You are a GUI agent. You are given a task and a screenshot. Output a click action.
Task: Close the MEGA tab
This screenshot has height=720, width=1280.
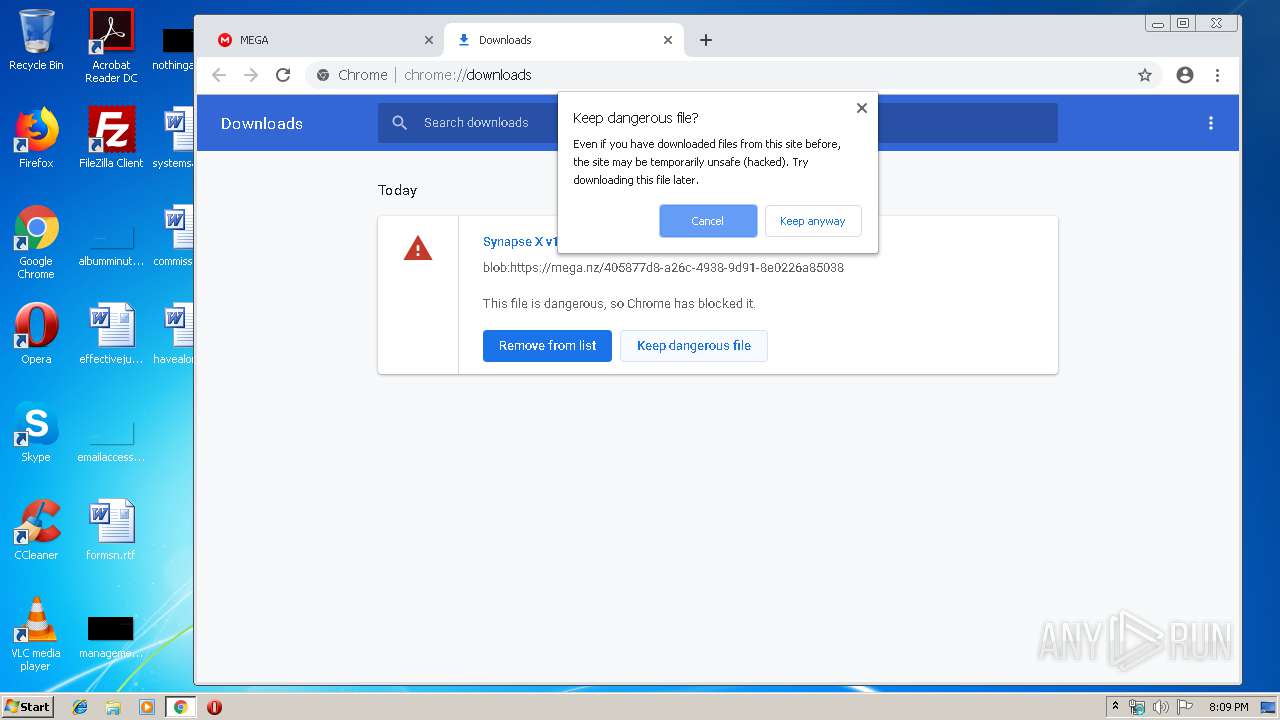pyautogui.click(x=429, y=40)
